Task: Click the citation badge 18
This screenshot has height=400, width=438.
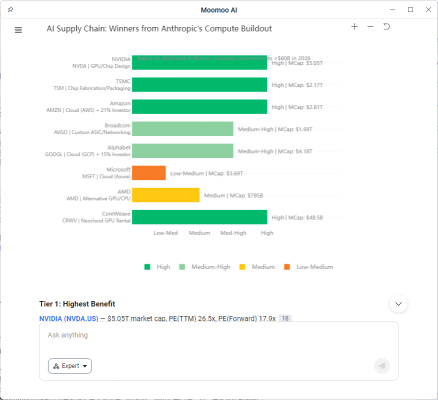Action: pyautogui.click(x=285, y=319)
